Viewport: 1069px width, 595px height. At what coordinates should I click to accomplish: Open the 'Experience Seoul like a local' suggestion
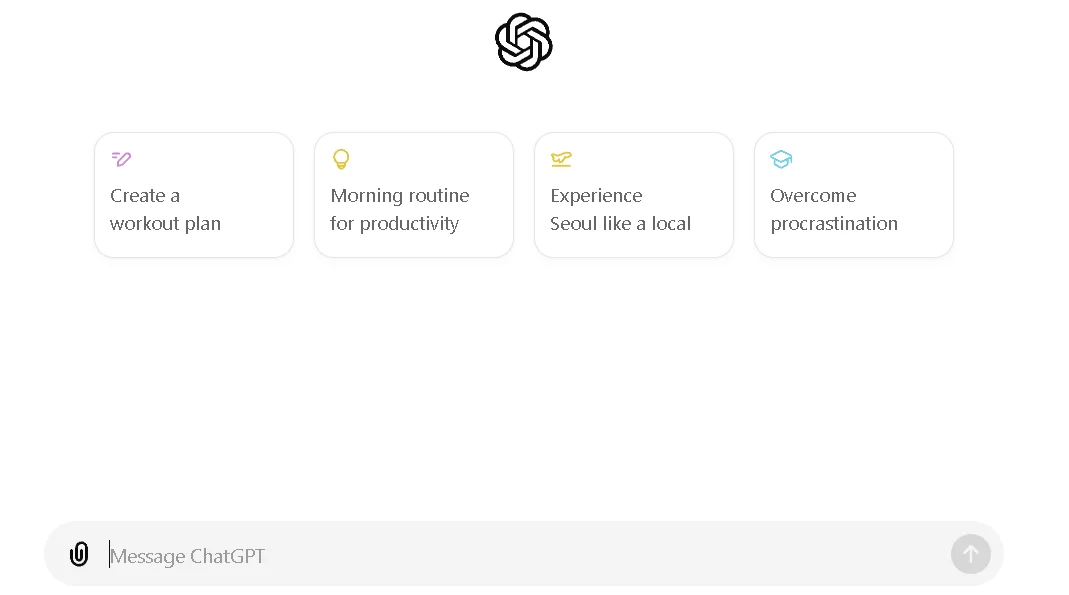click(x=634, y=195)
